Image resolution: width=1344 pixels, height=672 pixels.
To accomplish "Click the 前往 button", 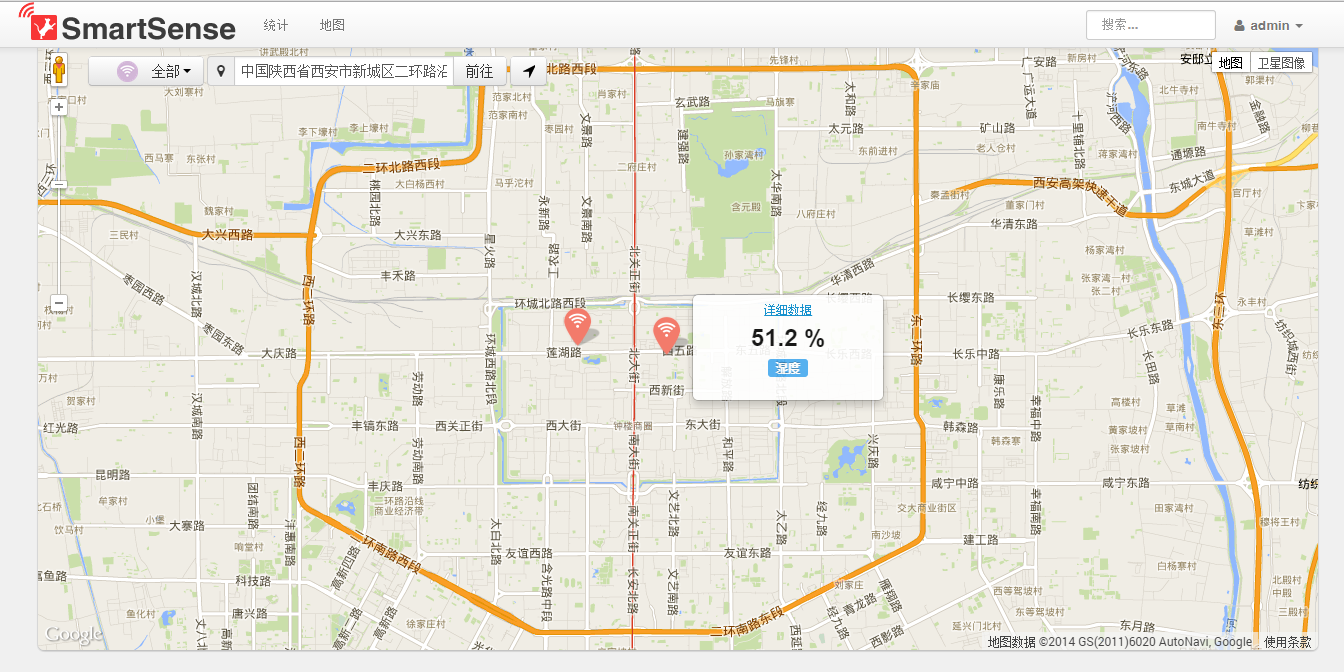I will click(x=480, y=72).
